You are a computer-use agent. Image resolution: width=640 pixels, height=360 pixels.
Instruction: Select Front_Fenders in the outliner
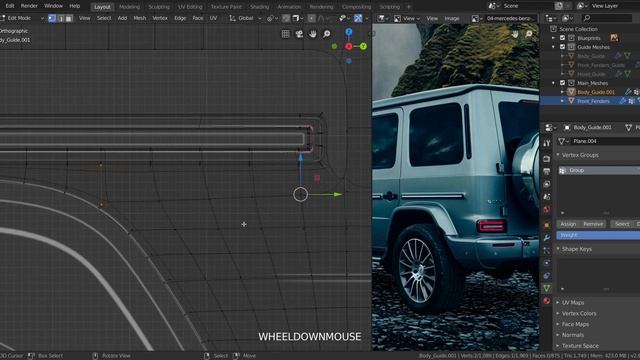point(593,101)
